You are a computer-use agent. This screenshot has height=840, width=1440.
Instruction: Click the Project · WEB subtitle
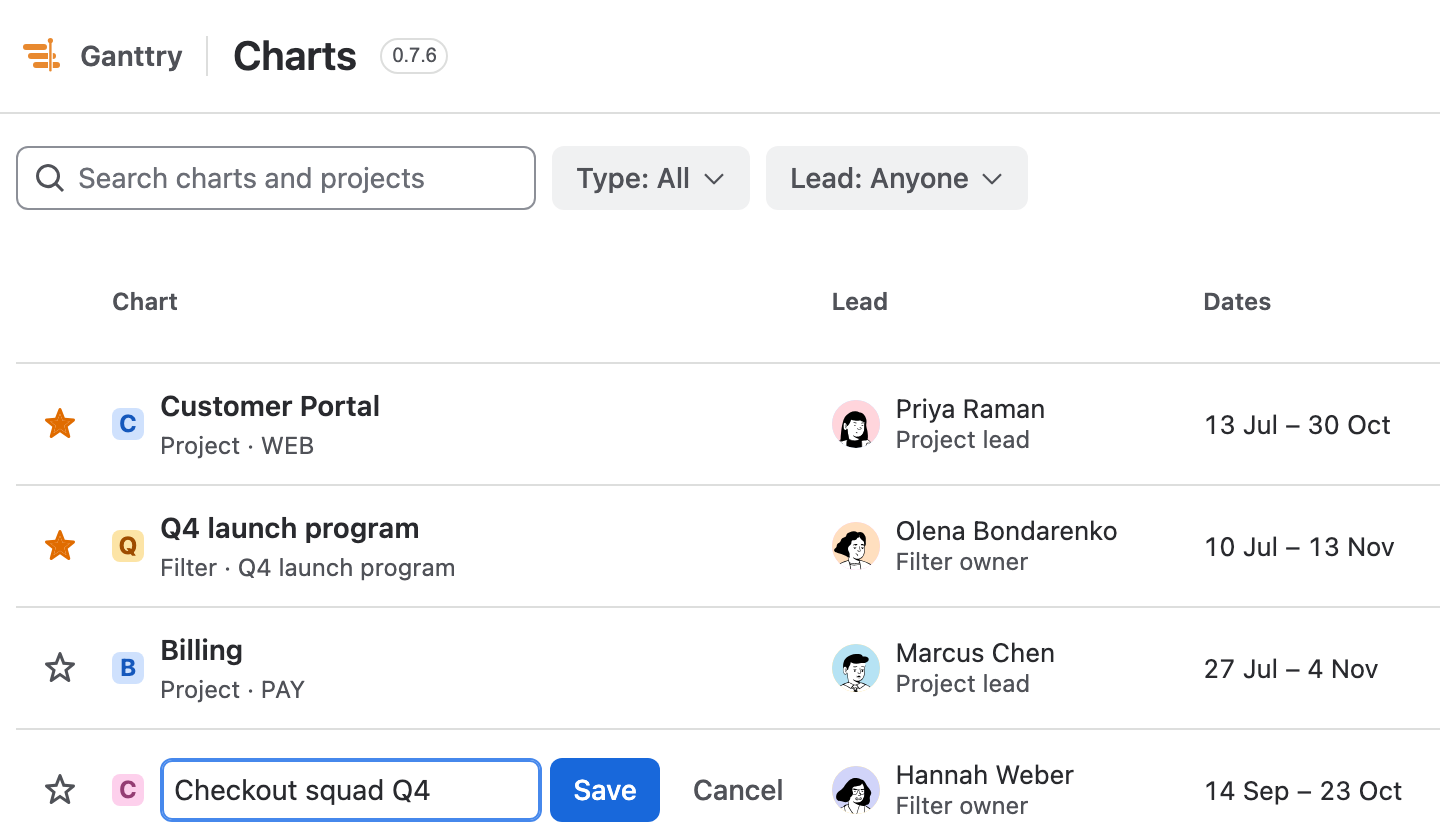[237, 446]
